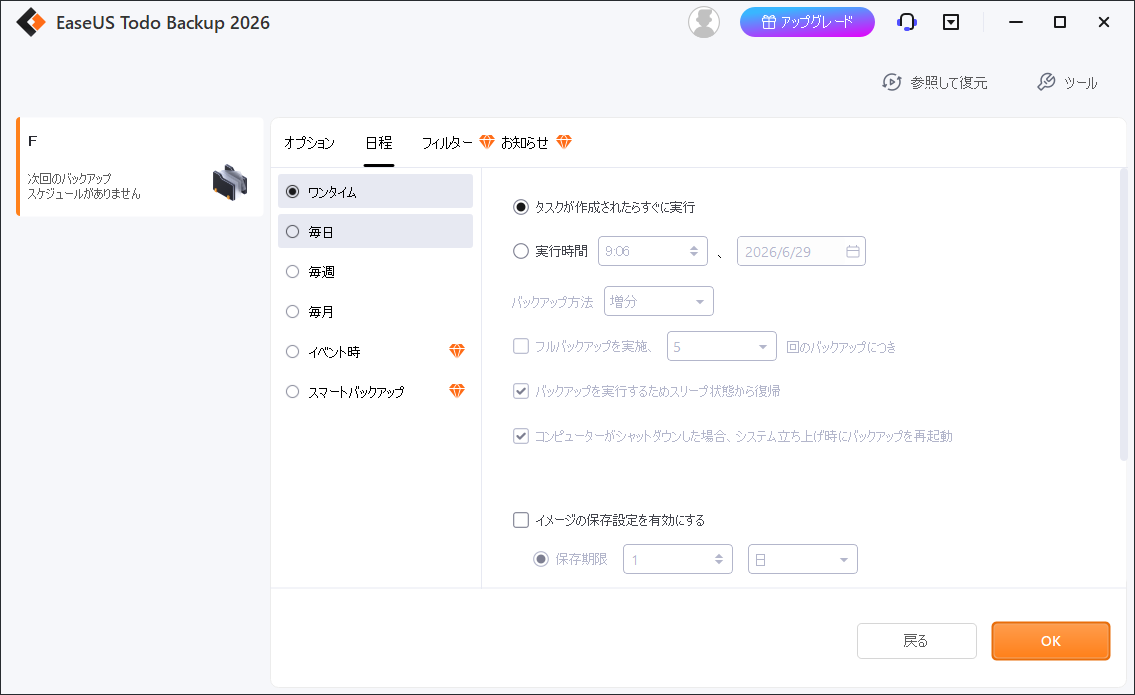Click the 回のバックアップにつき label
The image size is (1135, 695).
(841, 347)
